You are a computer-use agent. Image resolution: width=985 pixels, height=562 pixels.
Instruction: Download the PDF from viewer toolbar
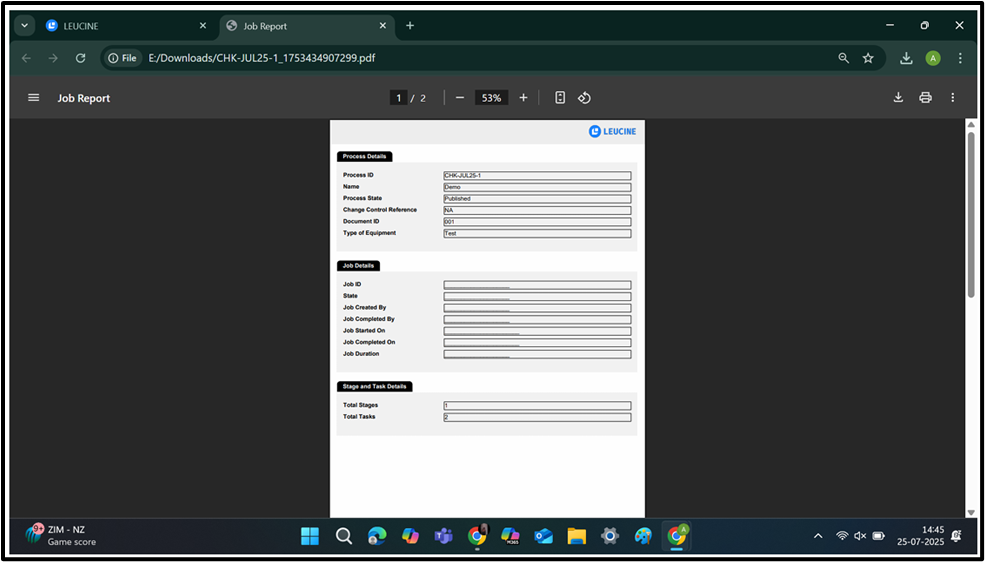point(898,98)
